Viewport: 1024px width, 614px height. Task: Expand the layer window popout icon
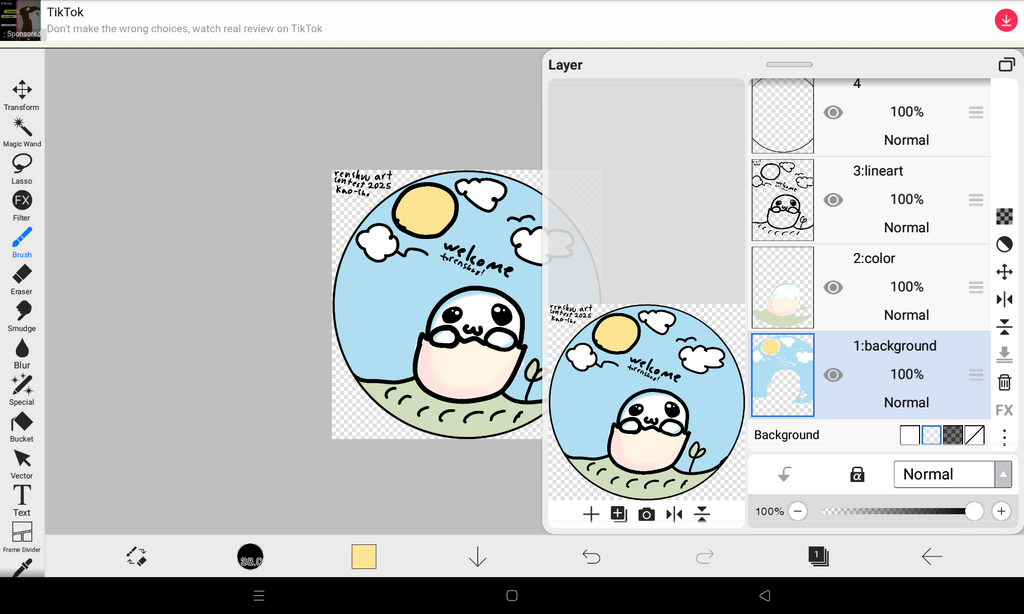click(x=1006, y=65)
